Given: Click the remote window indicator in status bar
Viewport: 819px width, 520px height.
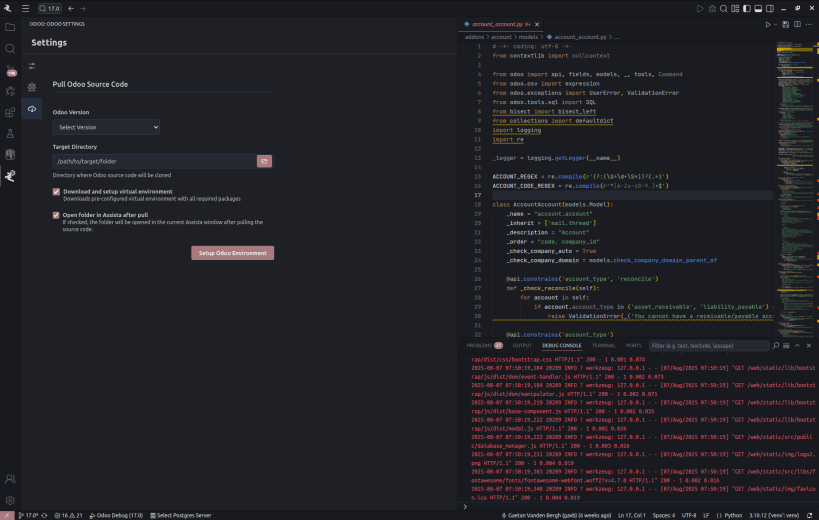Looking at the screenshot, I should pos(7,515).
